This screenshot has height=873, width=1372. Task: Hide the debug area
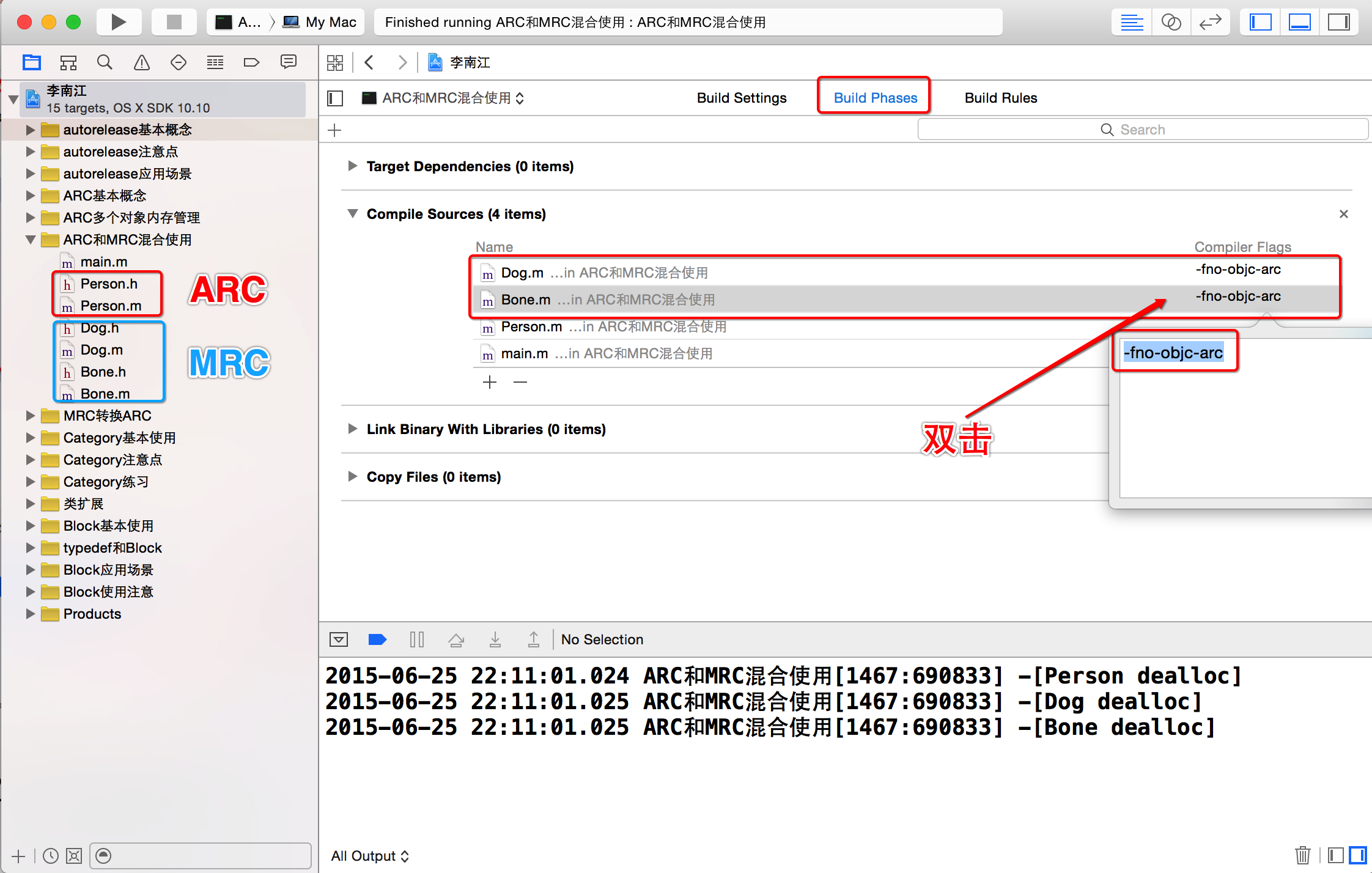pos(339,639)
